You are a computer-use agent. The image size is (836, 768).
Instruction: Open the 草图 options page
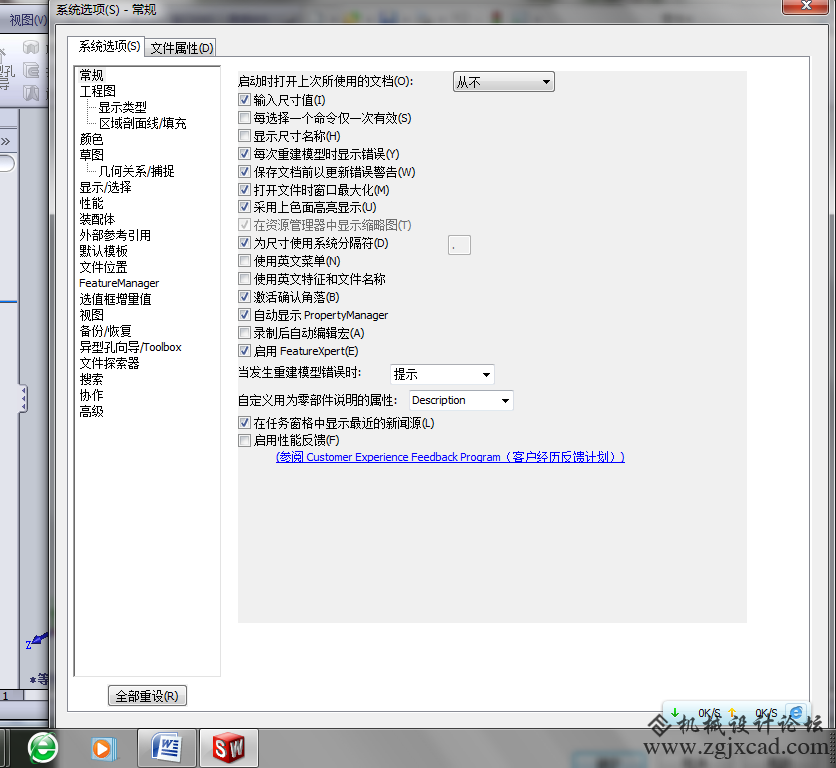click(x=91, y=155)
